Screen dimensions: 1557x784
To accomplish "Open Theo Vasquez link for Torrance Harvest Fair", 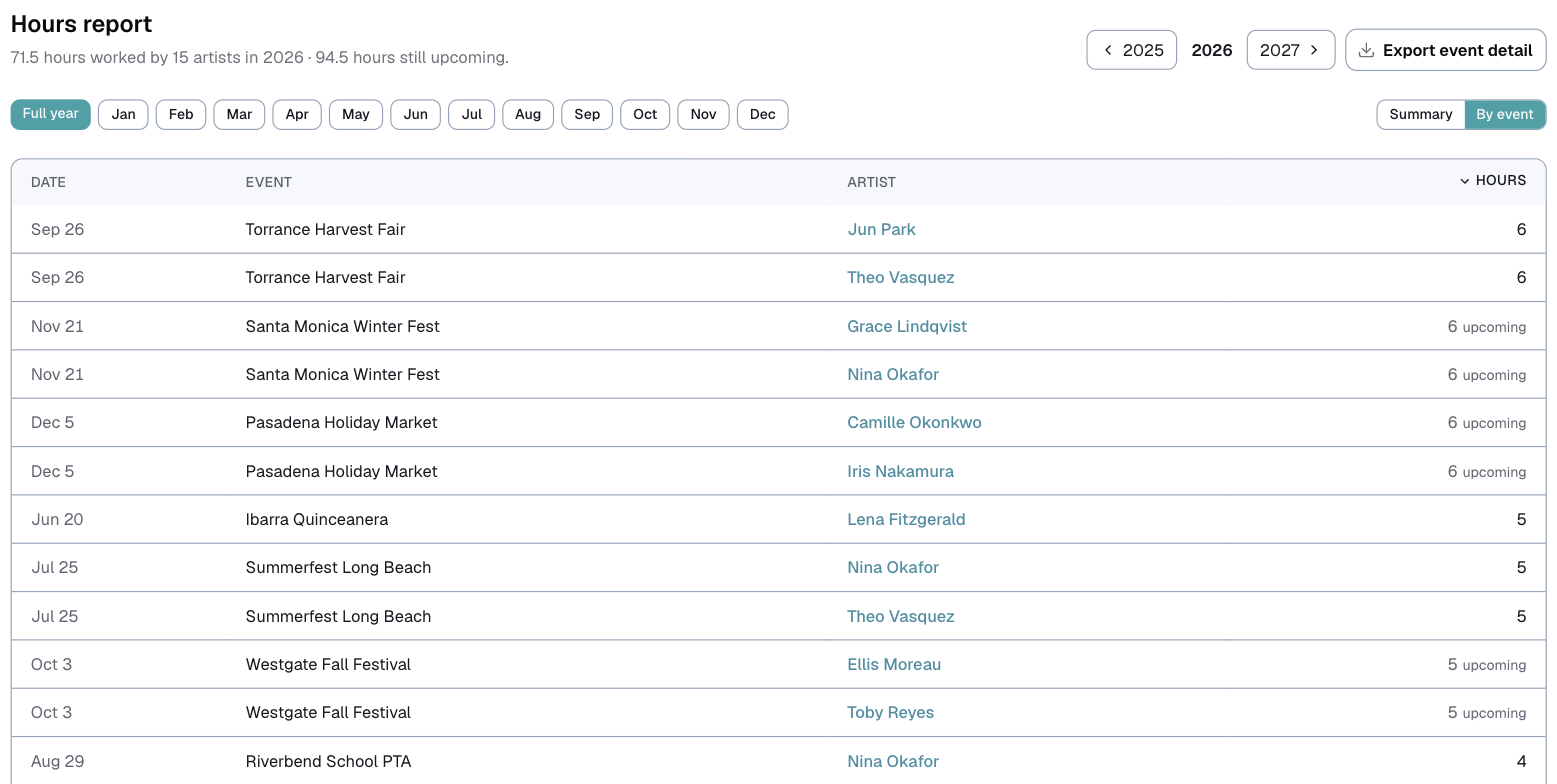I will coord(901,277).
